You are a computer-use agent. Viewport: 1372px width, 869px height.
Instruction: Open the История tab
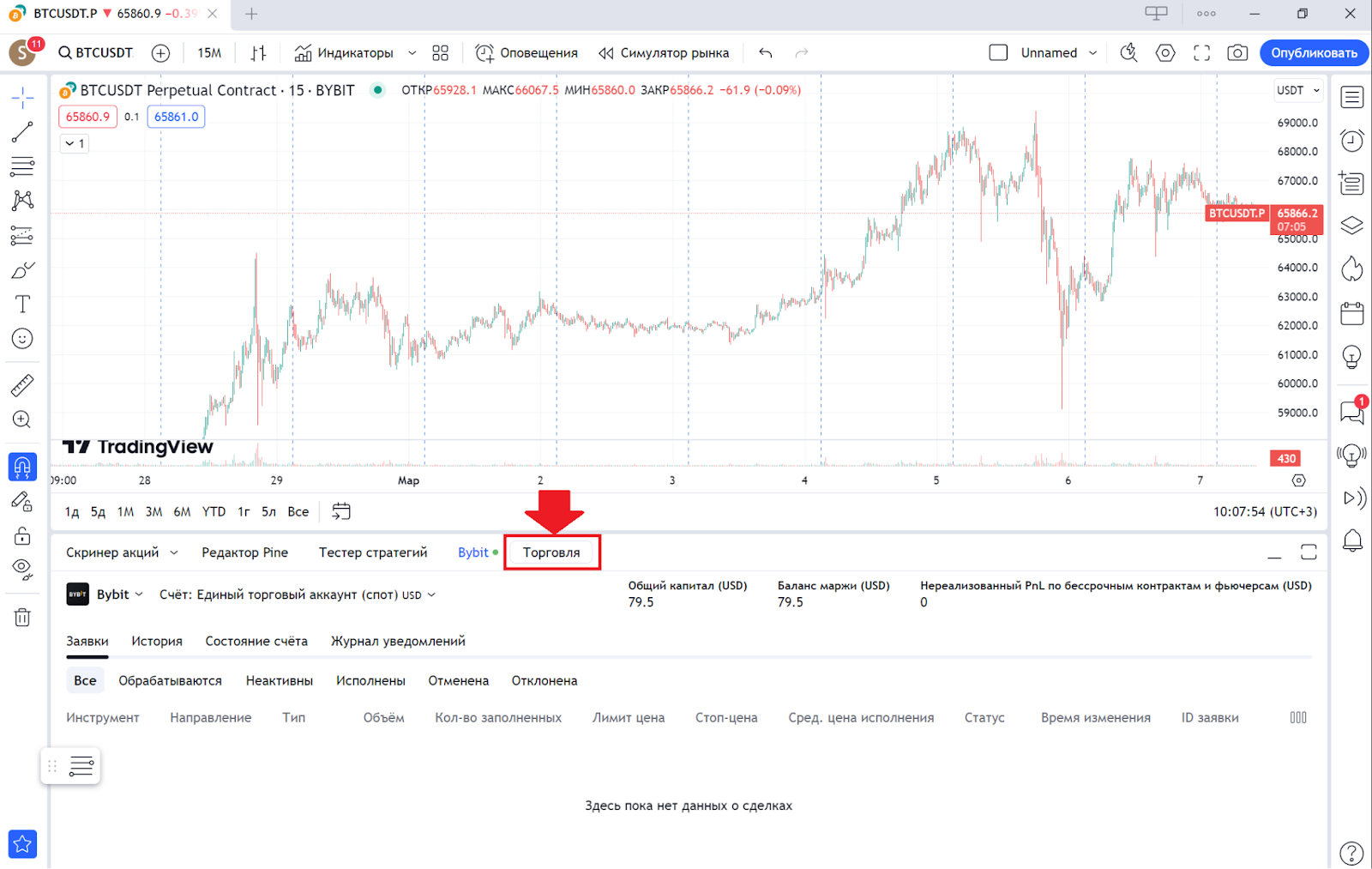coord(157,641)
